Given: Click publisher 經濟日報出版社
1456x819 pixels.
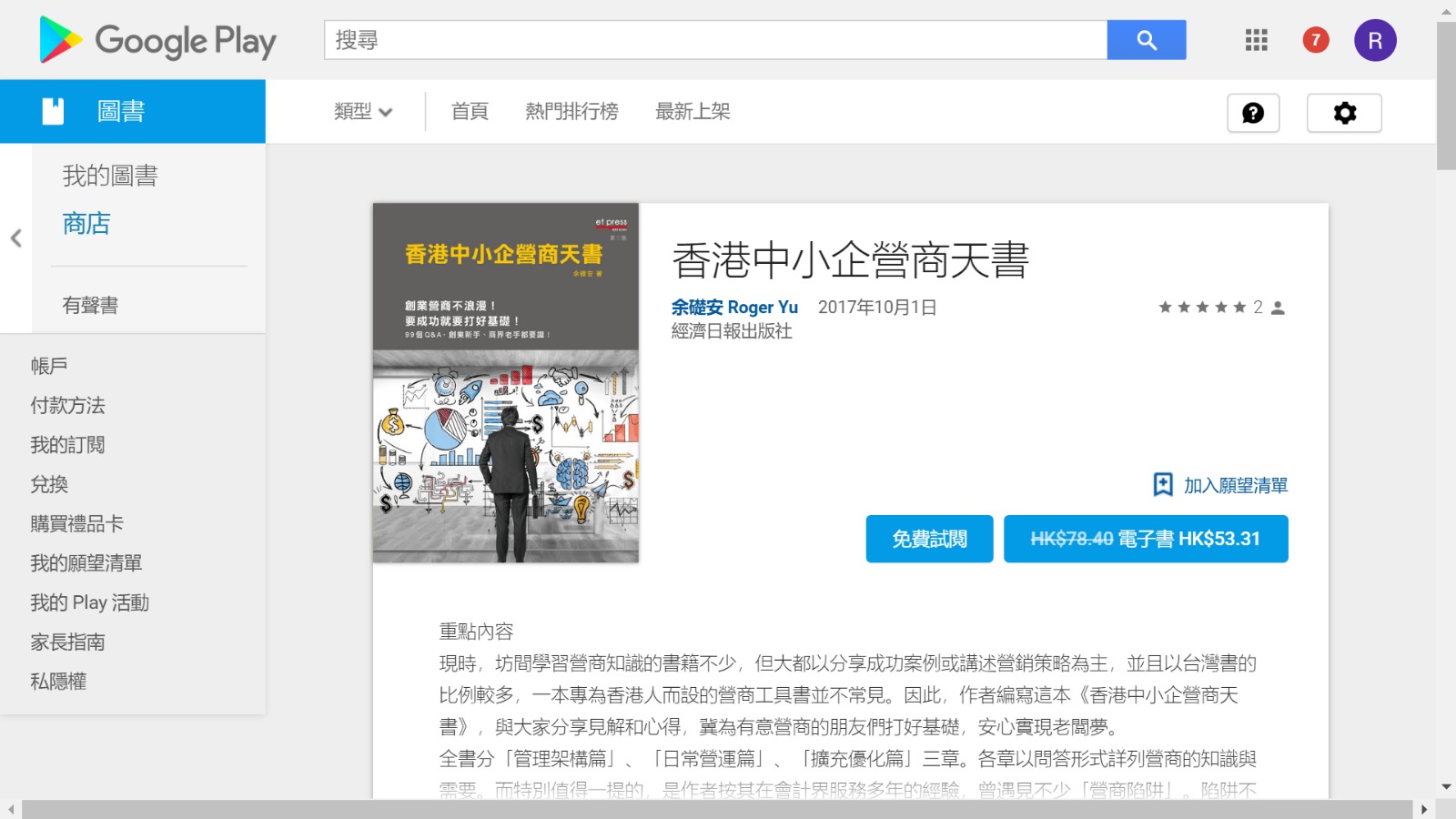Looking at the screenshot, I should (732, 331).
